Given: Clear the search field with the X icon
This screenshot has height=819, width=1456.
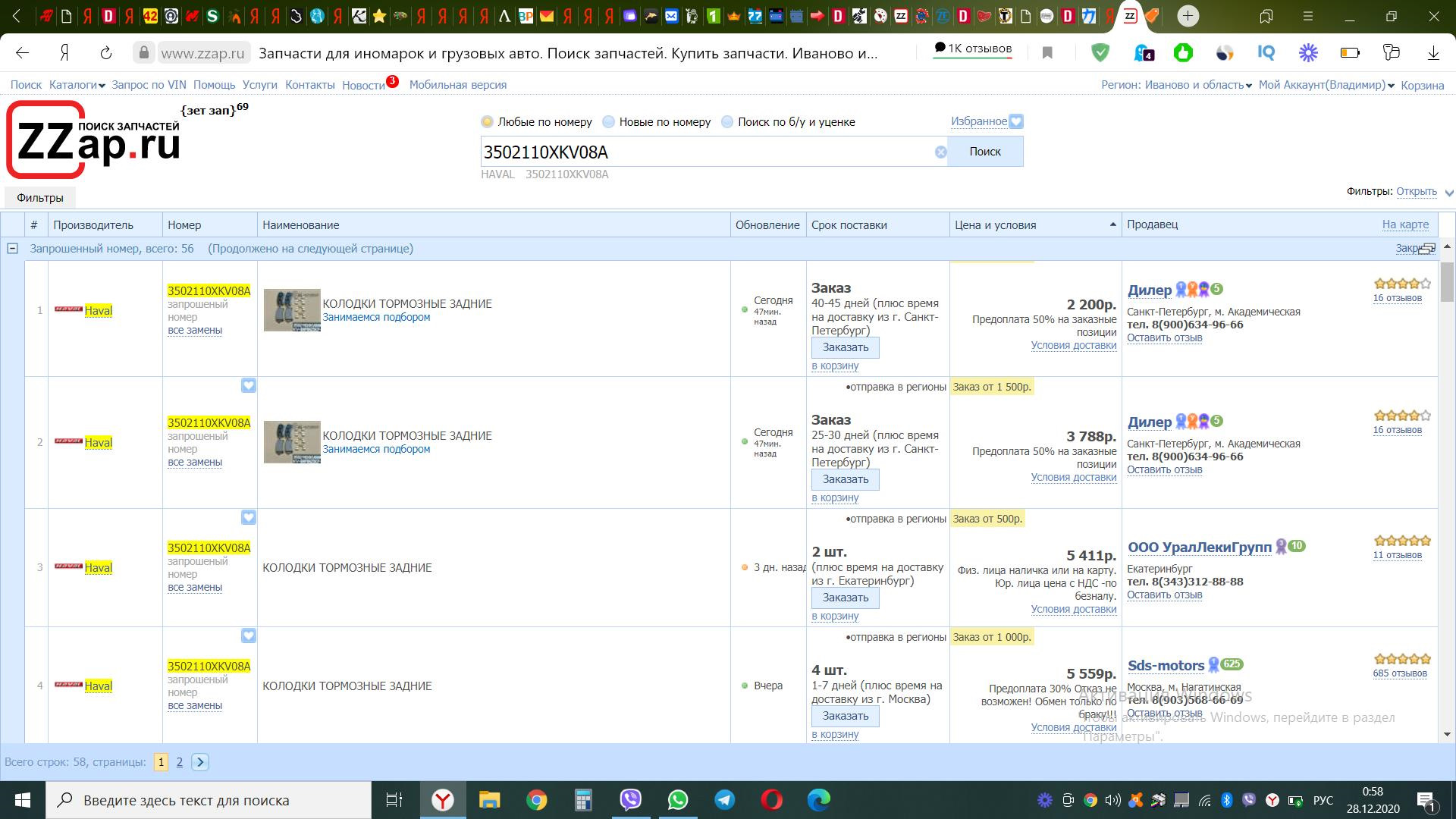Looking at the screenshot, I should 940,152.
